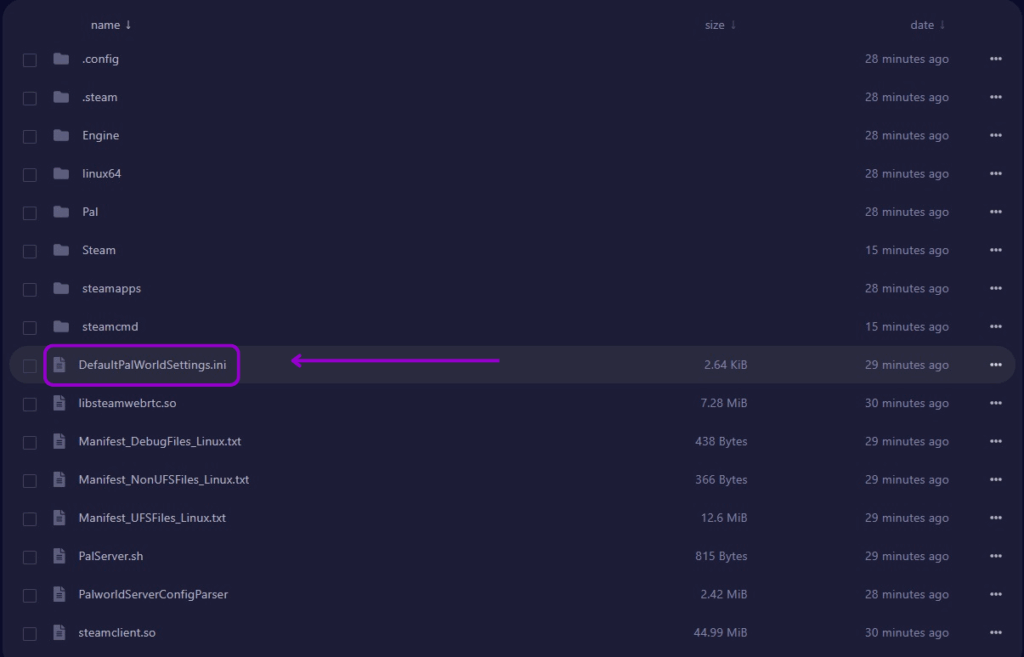
Task: Open Manifest_NonUFSFiles_Linux.txt file
Action: pyautogui.click(x=163, y=479)
